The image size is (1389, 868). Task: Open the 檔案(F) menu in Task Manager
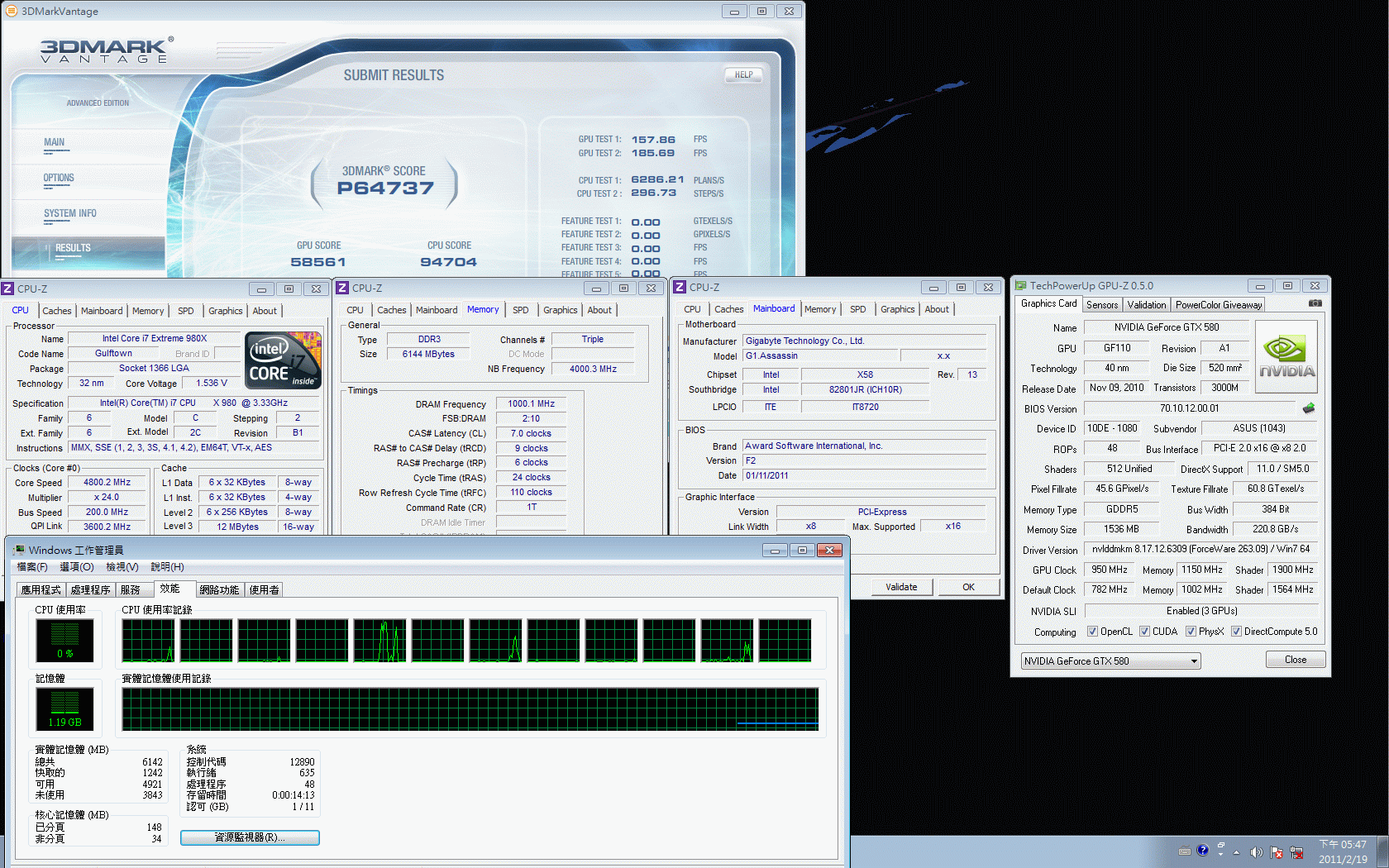point(32,567)
